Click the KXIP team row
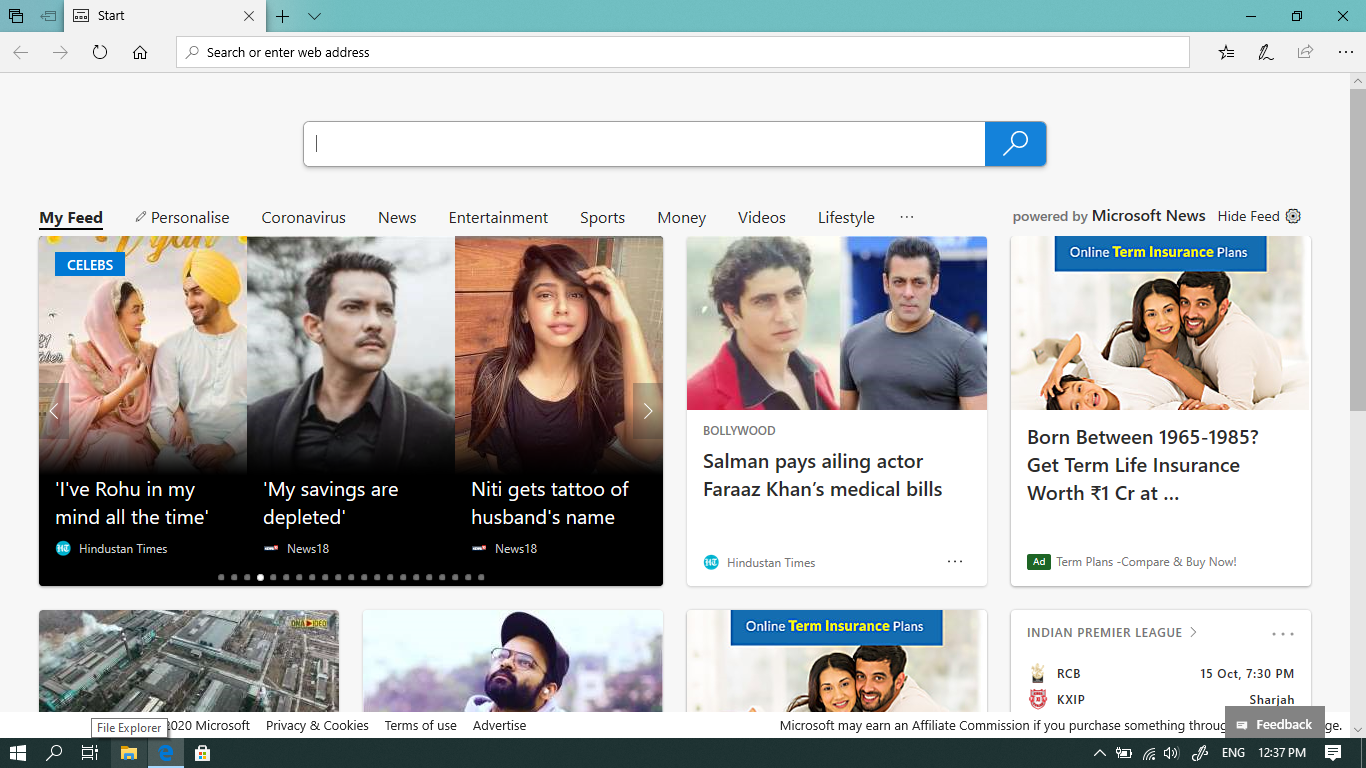Viewport: 1366px width, 768px height. (x=1161, y=699)
